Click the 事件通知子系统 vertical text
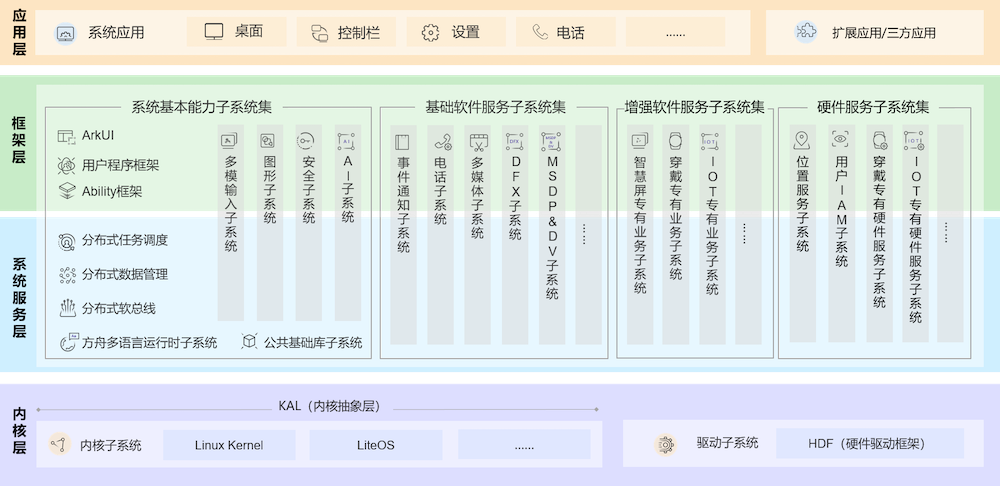This screenshot has width=1000, height=486. click(403, 205)
